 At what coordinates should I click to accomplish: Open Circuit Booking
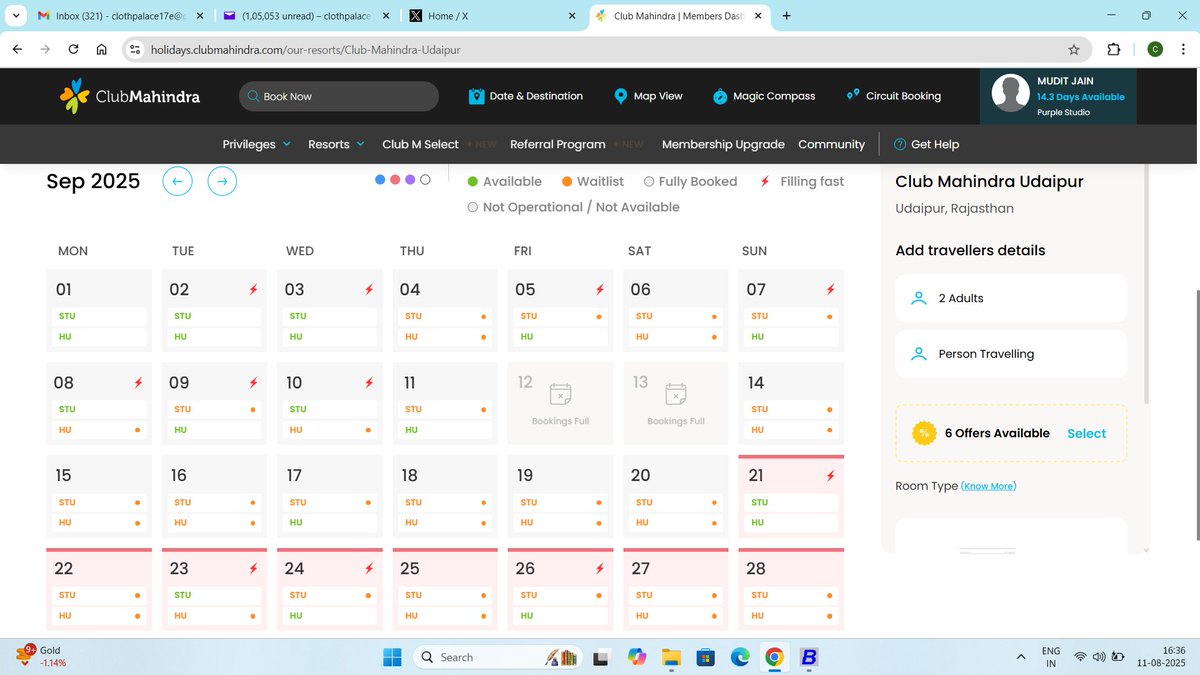(893, 96)
